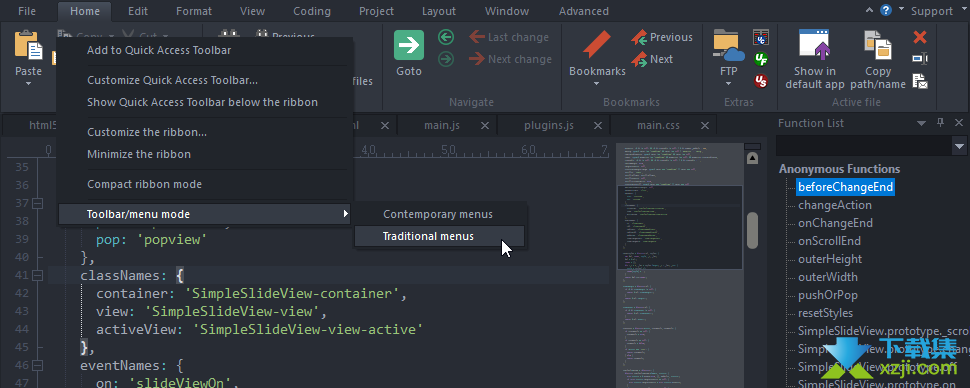Viewport: 970px width, 388px height.
Task: Open the File menu
Action: point(27,11)
